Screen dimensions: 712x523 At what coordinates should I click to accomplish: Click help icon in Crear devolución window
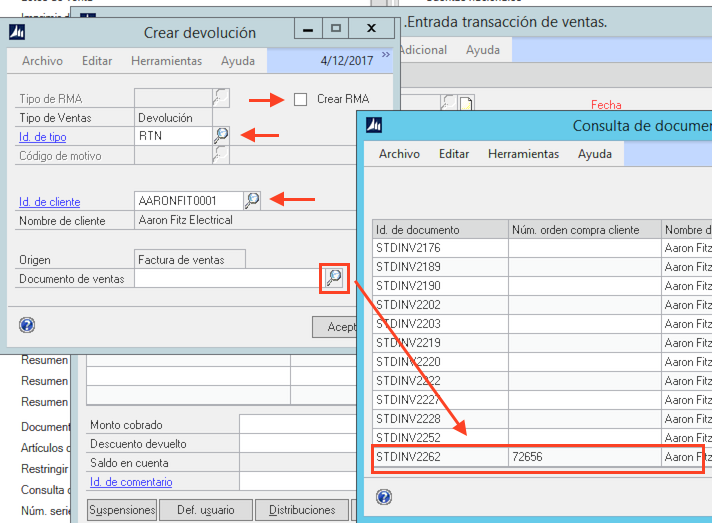27,325
